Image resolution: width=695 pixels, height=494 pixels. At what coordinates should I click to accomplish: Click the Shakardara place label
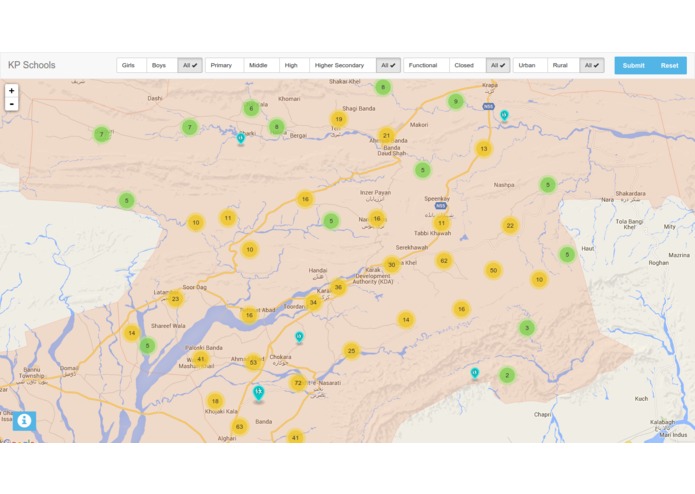[630, 194]
